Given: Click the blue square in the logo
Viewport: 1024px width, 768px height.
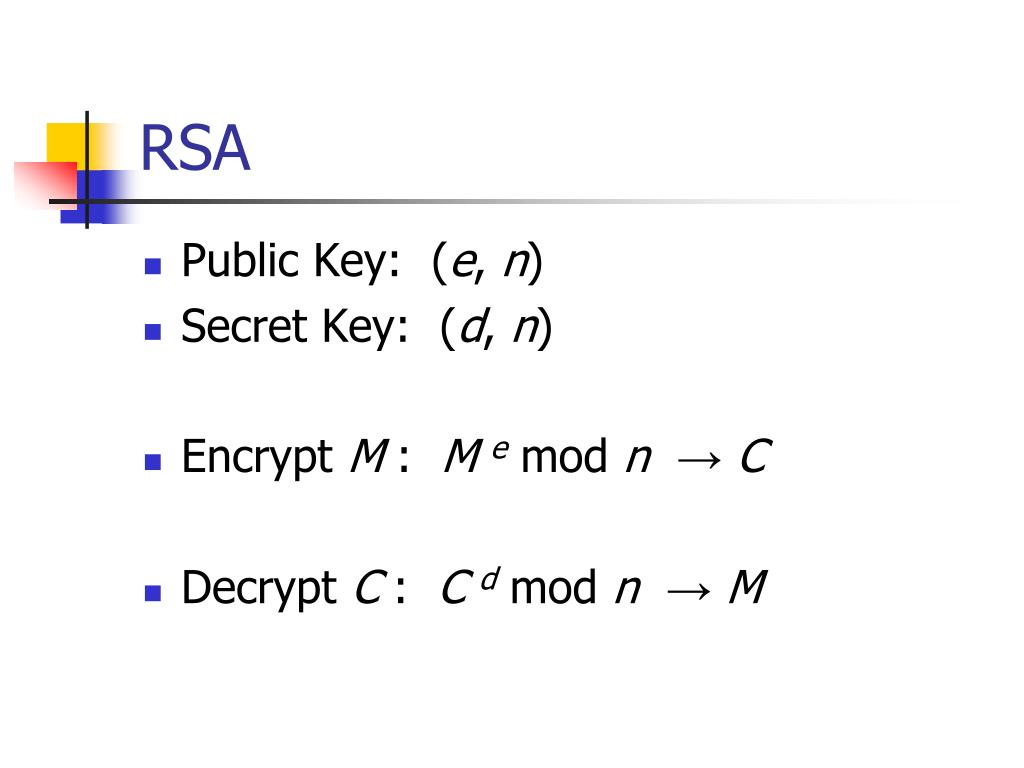Looking at the screenshot, I should coord(98,197).
